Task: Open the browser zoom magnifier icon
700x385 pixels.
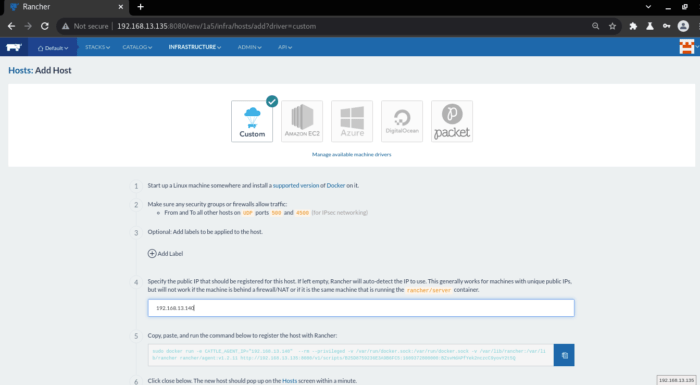Action: [x=596, y=26]
